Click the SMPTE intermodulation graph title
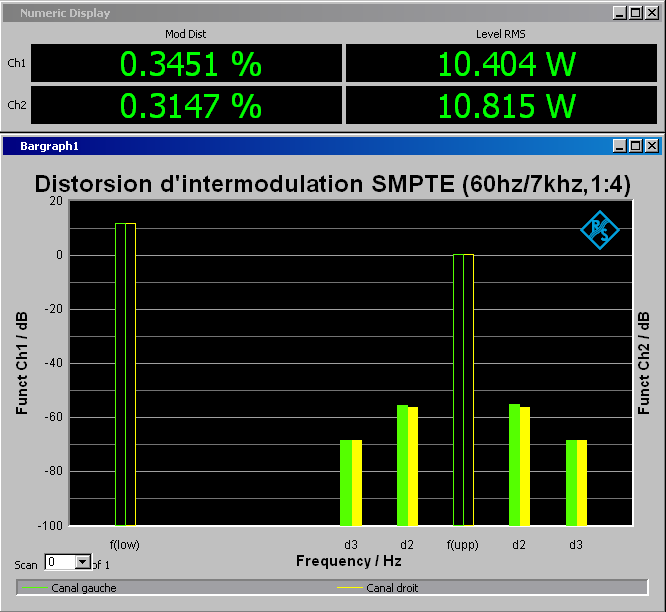The image size is (666, 612). click(x=333, y=184)
